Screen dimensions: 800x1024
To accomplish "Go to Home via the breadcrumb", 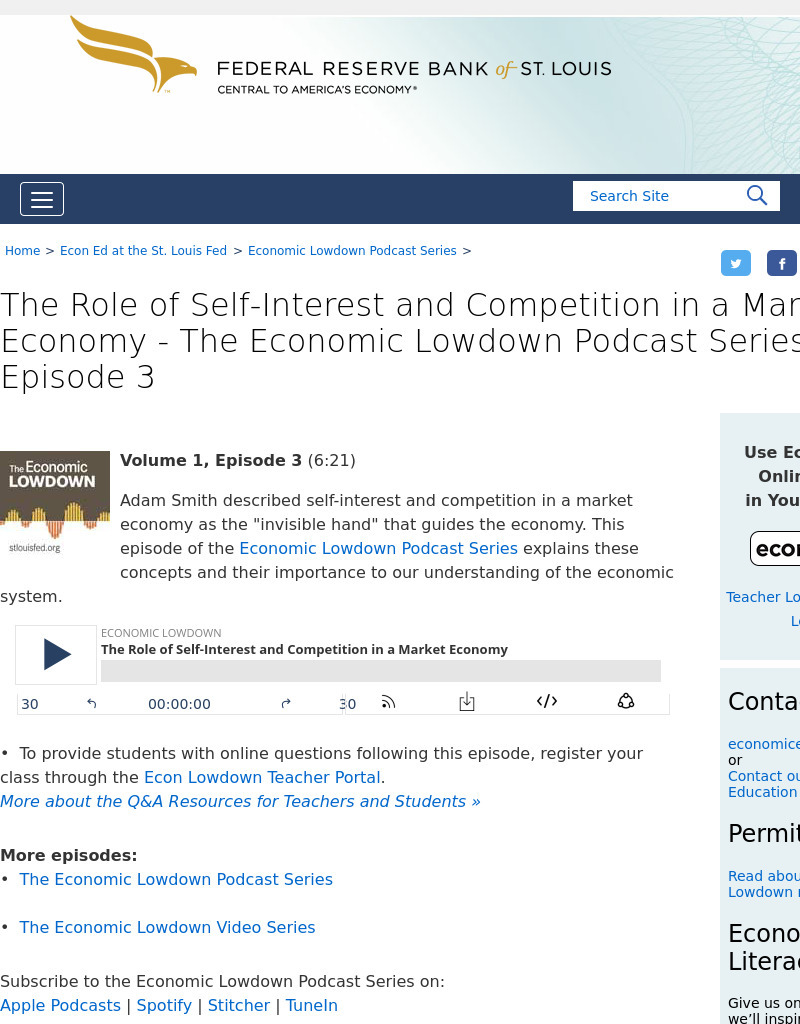I will (x=22, y=251).
